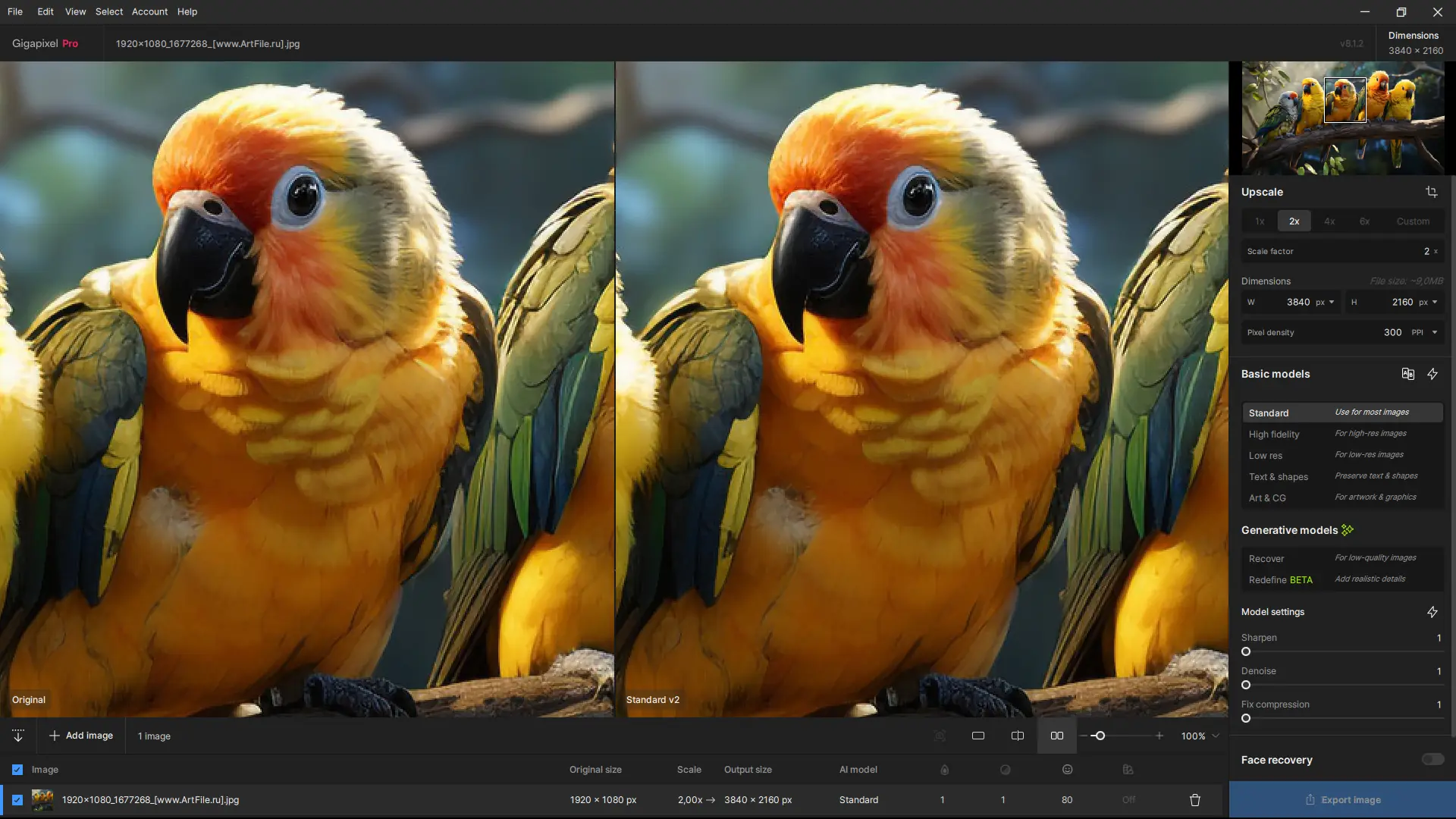The height and width of the screenshot is (819, 1456).
Task: Delete the image with the trash icon
Action: [1195, 800]
